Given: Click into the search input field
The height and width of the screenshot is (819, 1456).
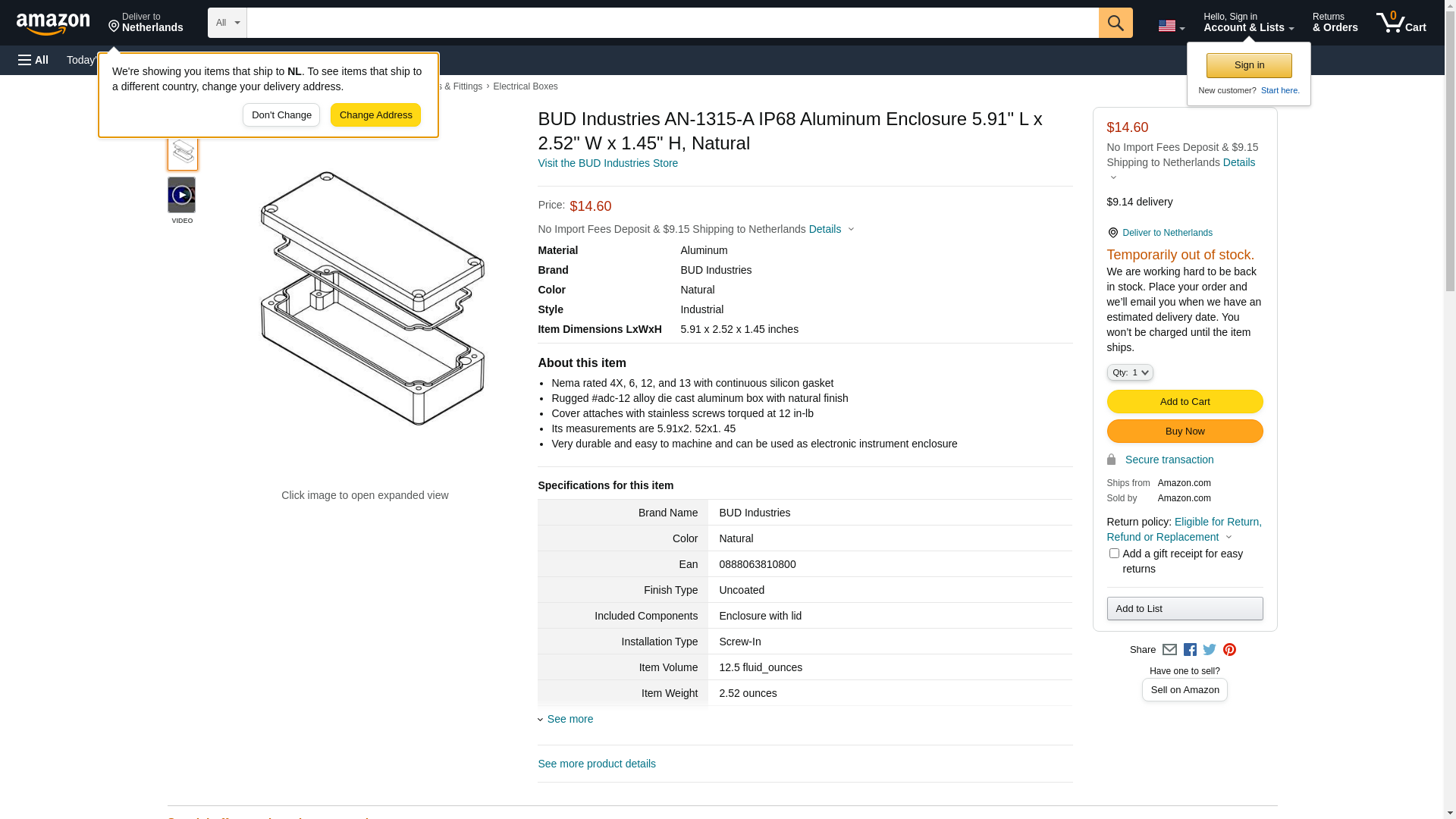Looking at the screenshot, I should click(x=672, y=23).
